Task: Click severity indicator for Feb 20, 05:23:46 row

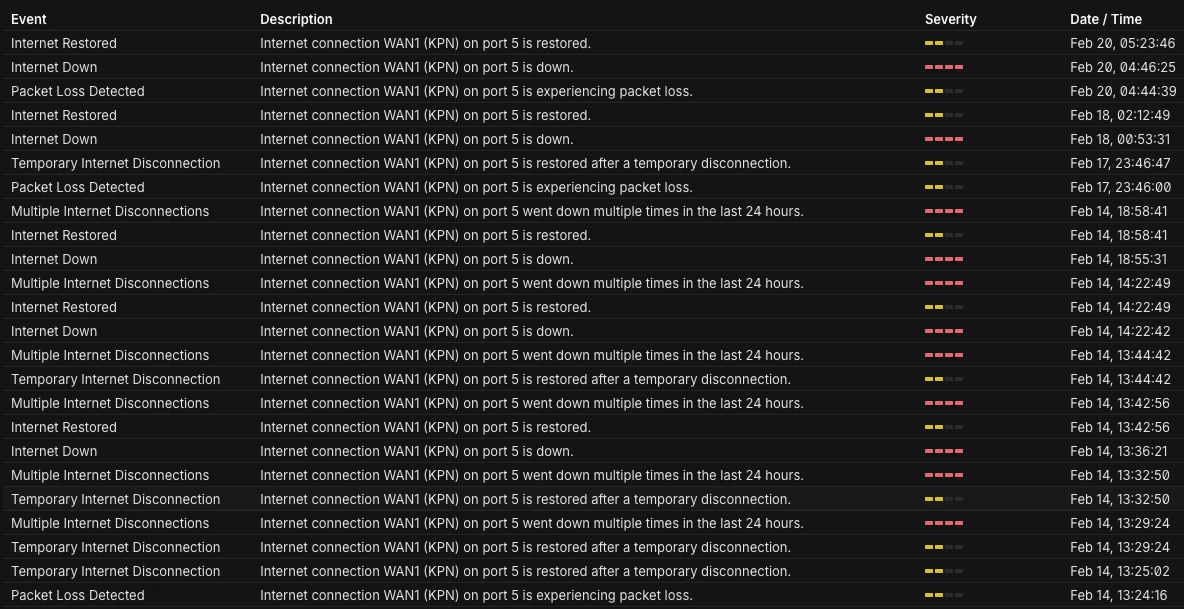Action: click(x=943, y=43)
